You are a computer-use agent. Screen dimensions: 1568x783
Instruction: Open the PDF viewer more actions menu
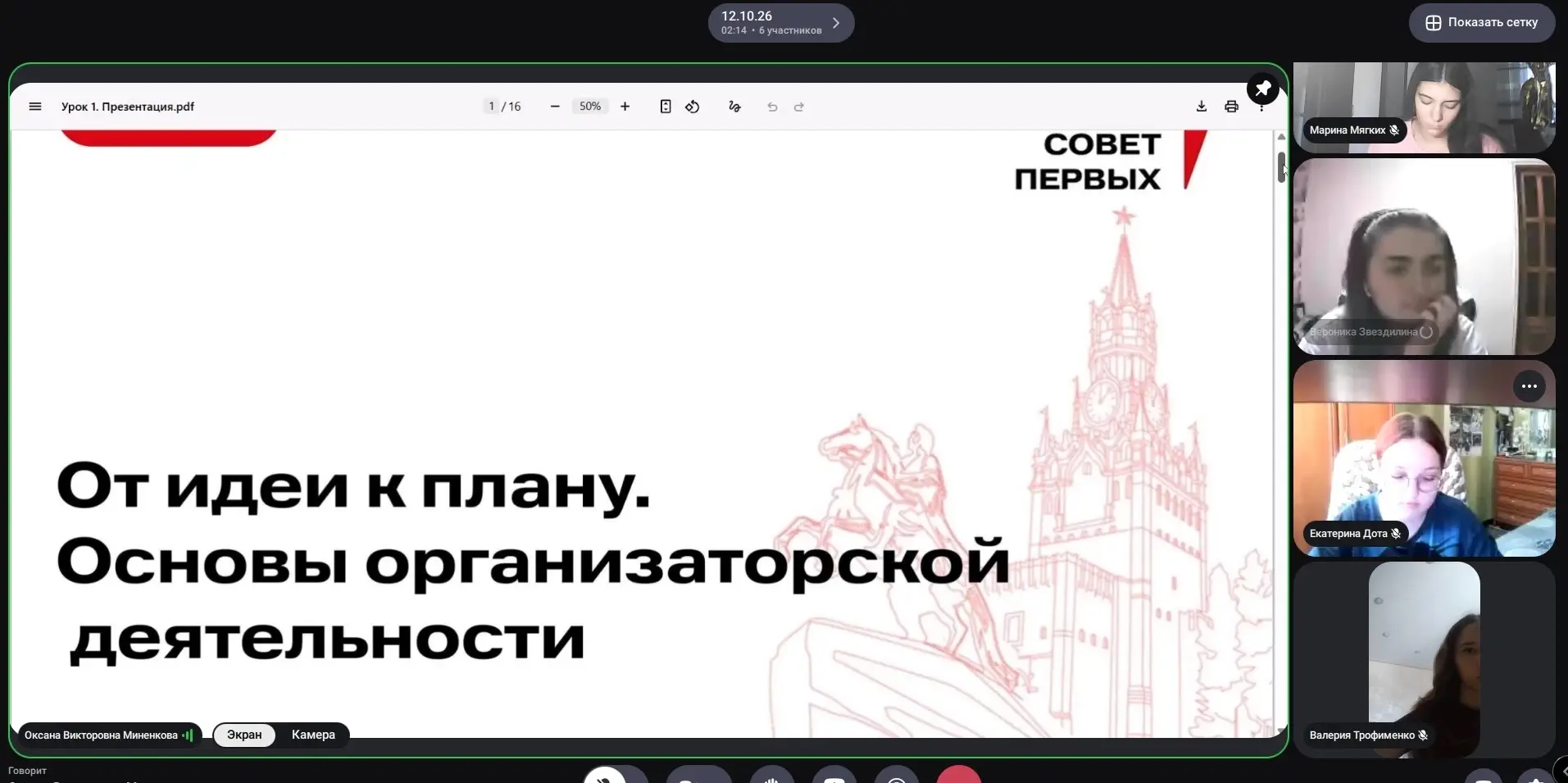pyautogui.click(x=1261, y=109)
